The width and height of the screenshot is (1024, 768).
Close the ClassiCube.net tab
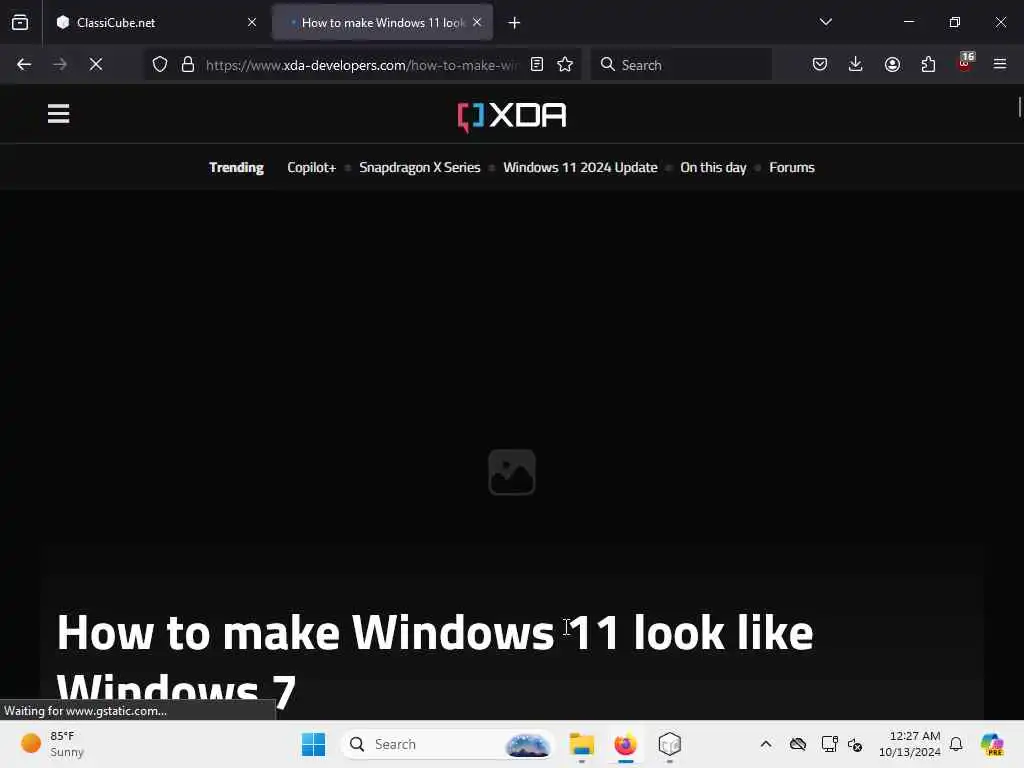[252, 23]
